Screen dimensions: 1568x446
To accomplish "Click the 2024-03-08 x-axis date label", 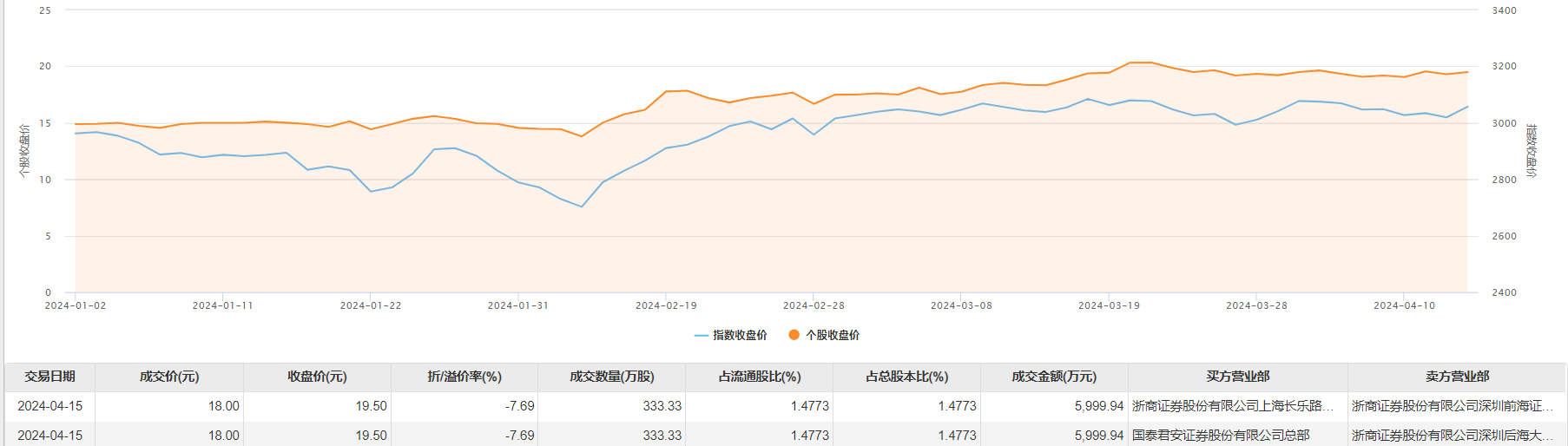I will 961,305.
